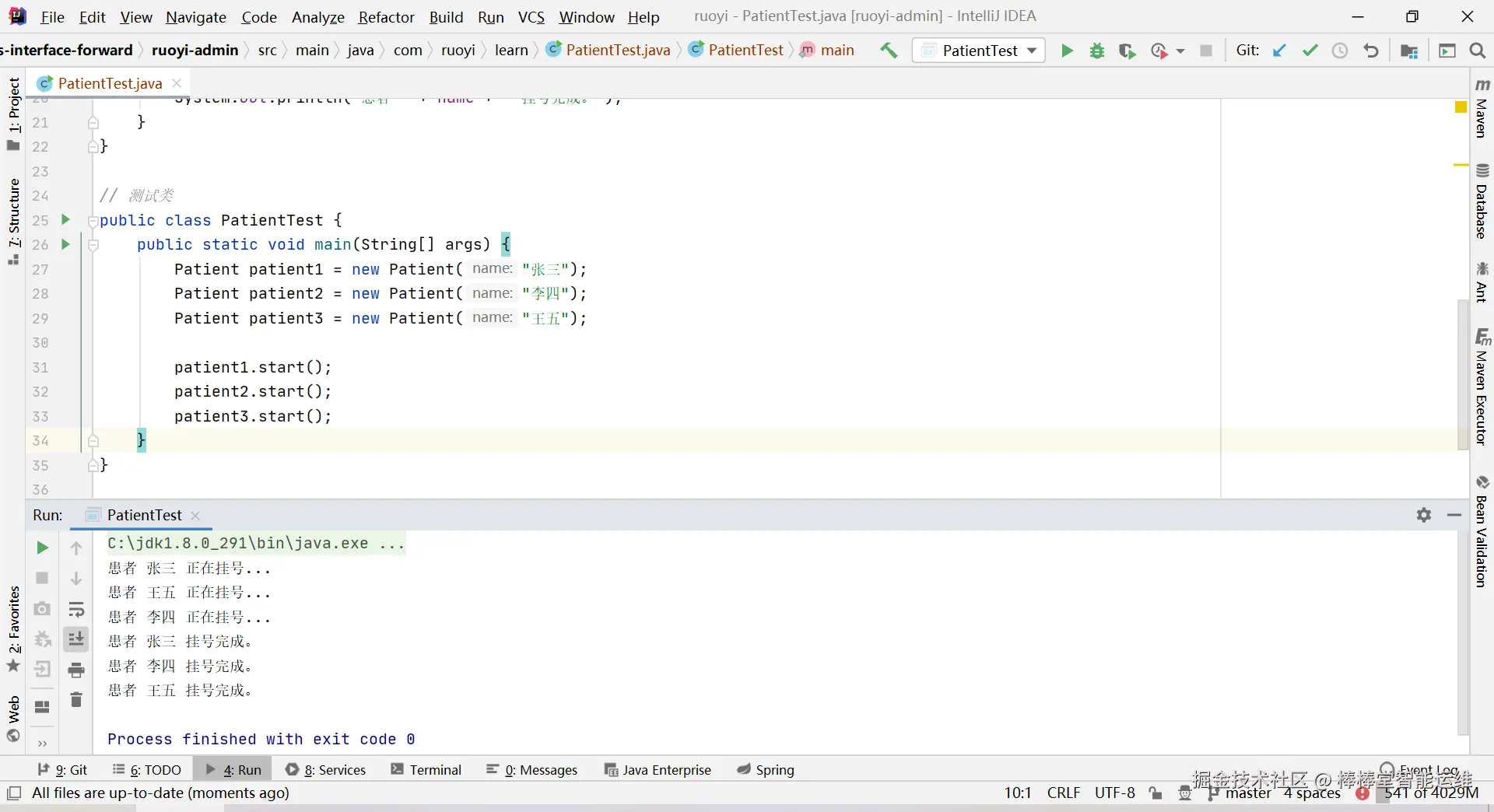The width and height of the screenshot is (1494, 812).
Task: Open the 6: TODO tool tab
Action: click(x=146, y=770)
